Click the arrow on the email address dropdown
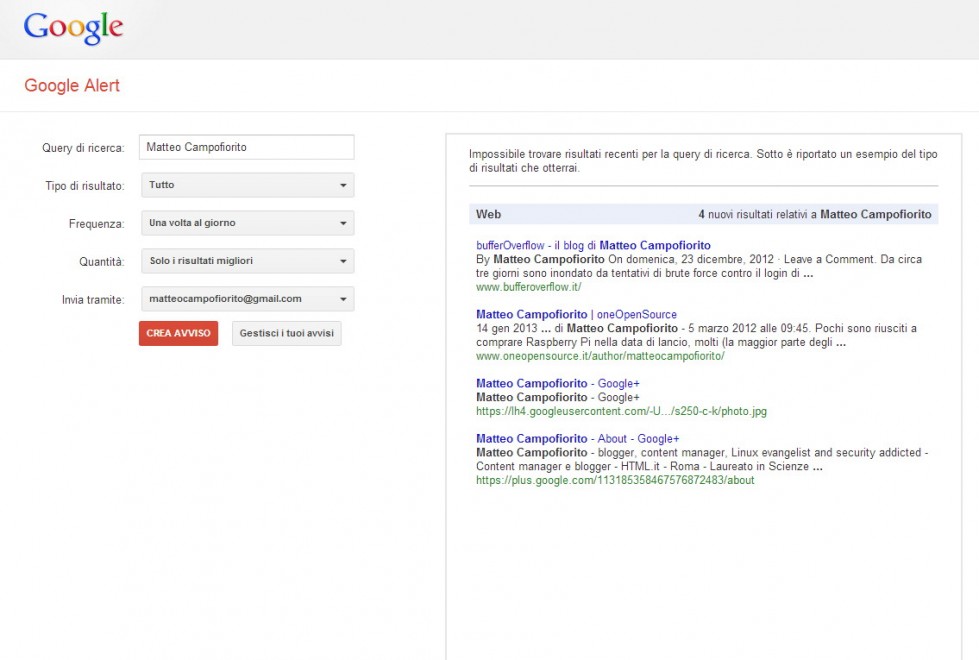Screen dimensions: 979x660 pyautogui.click(x=343, y=299)
